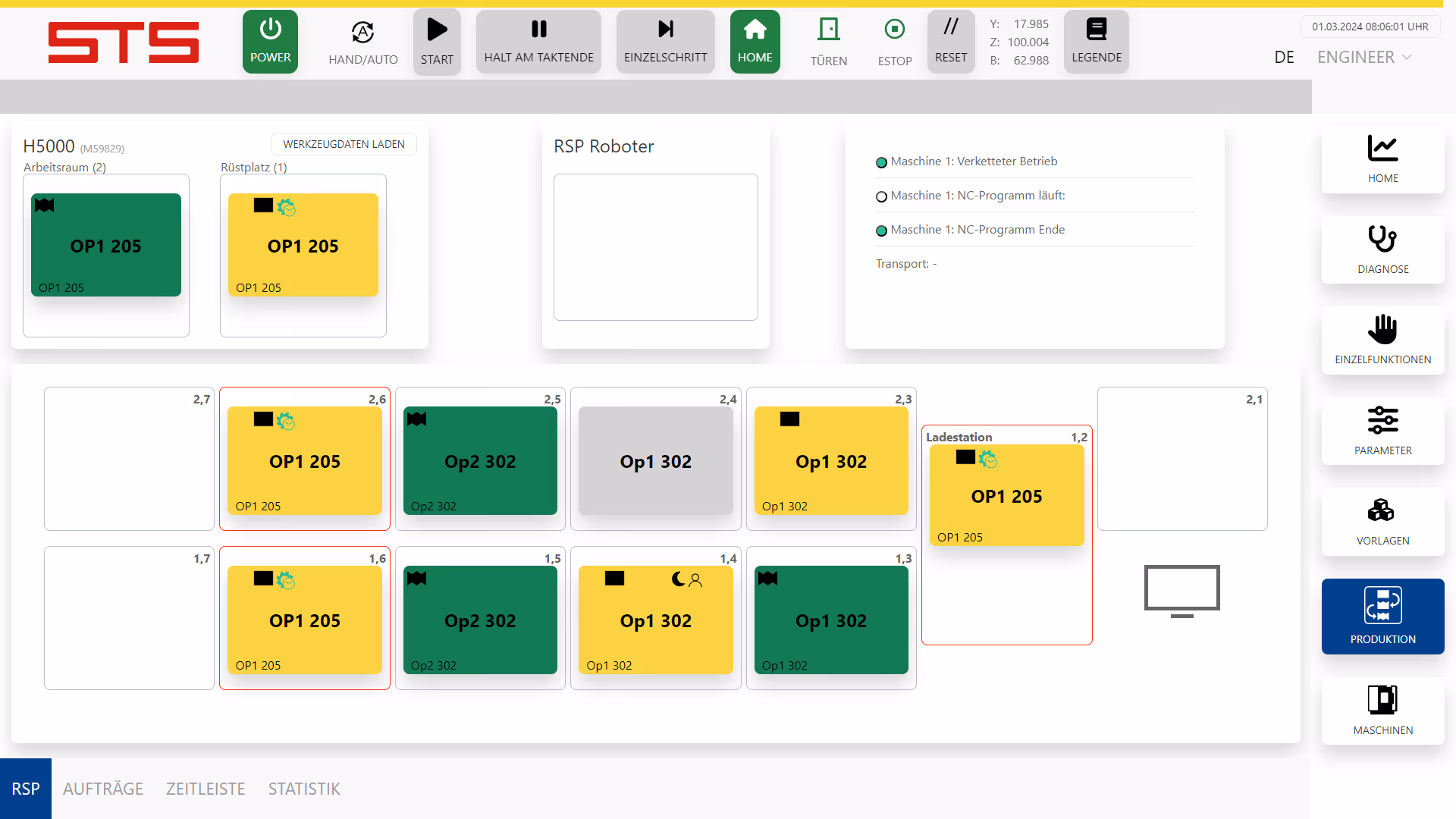The height and width of the screenshot is (819, 1456).
Task: Toggle the POWER button
Action: 270,42
